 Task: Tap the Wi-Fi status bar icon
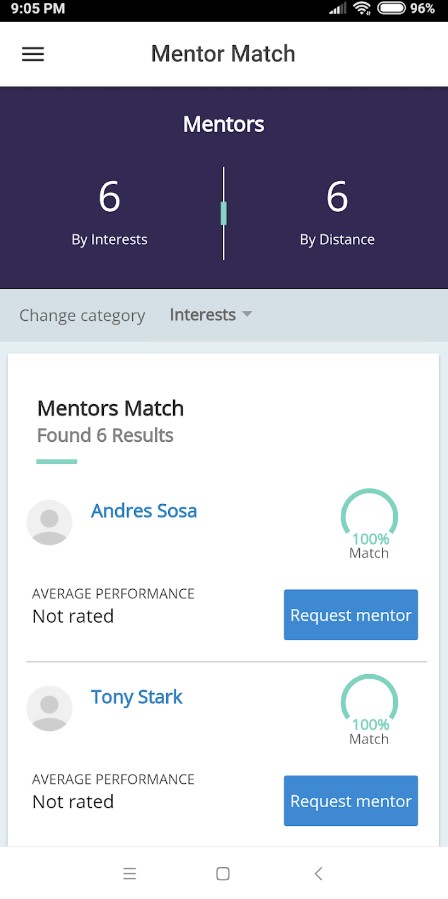(362, 8)
